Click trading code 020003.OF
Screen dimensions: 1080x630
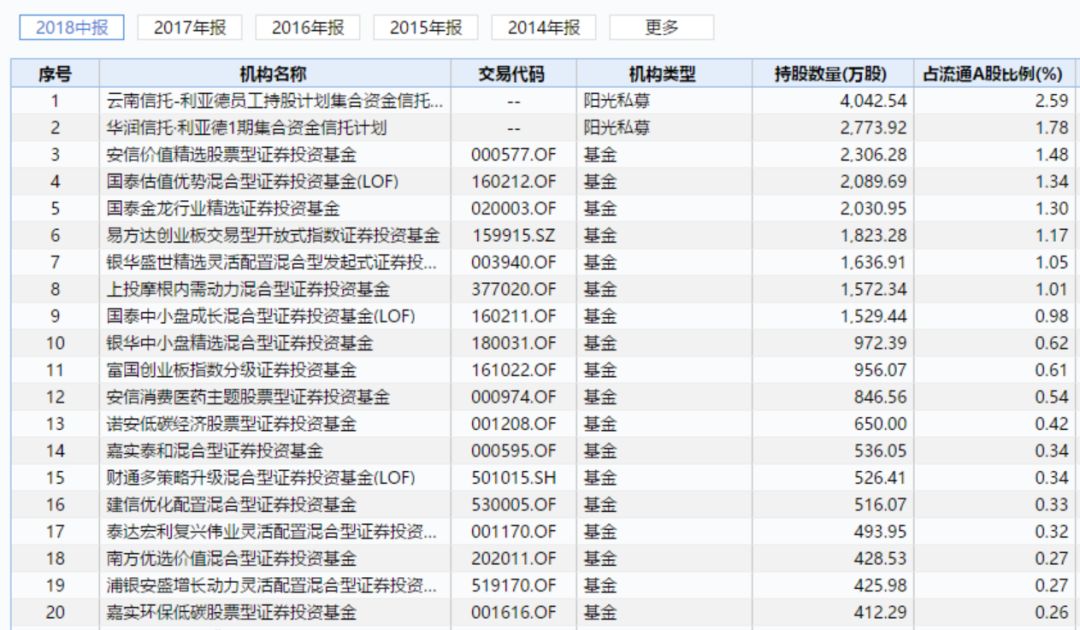click(x=513, y=208)
